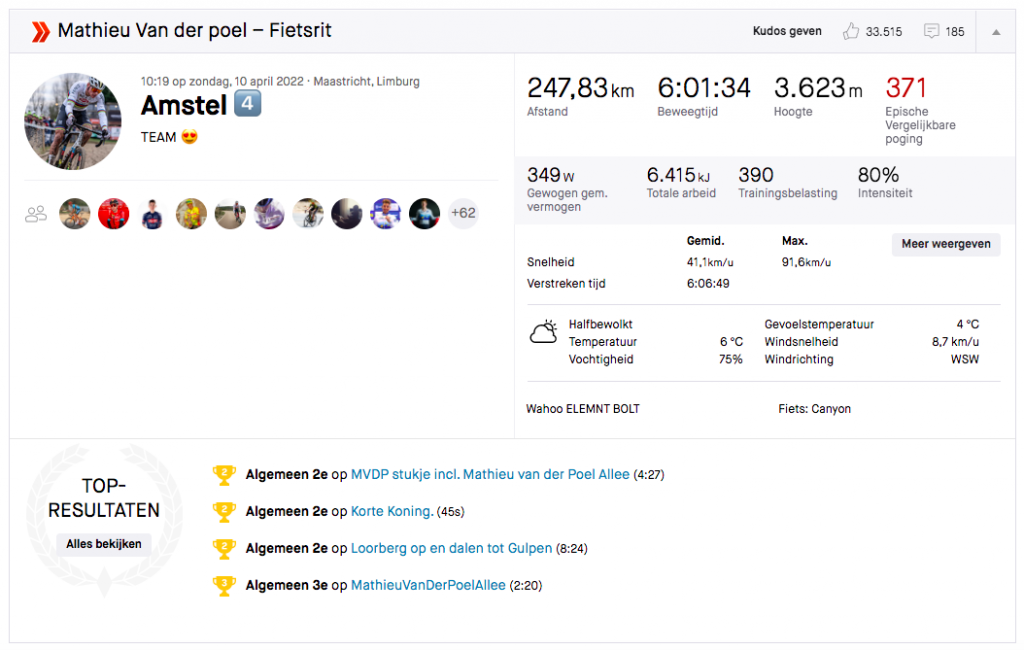Click trophy icon beside MathieuVanDerPoelAllee result

223,585
